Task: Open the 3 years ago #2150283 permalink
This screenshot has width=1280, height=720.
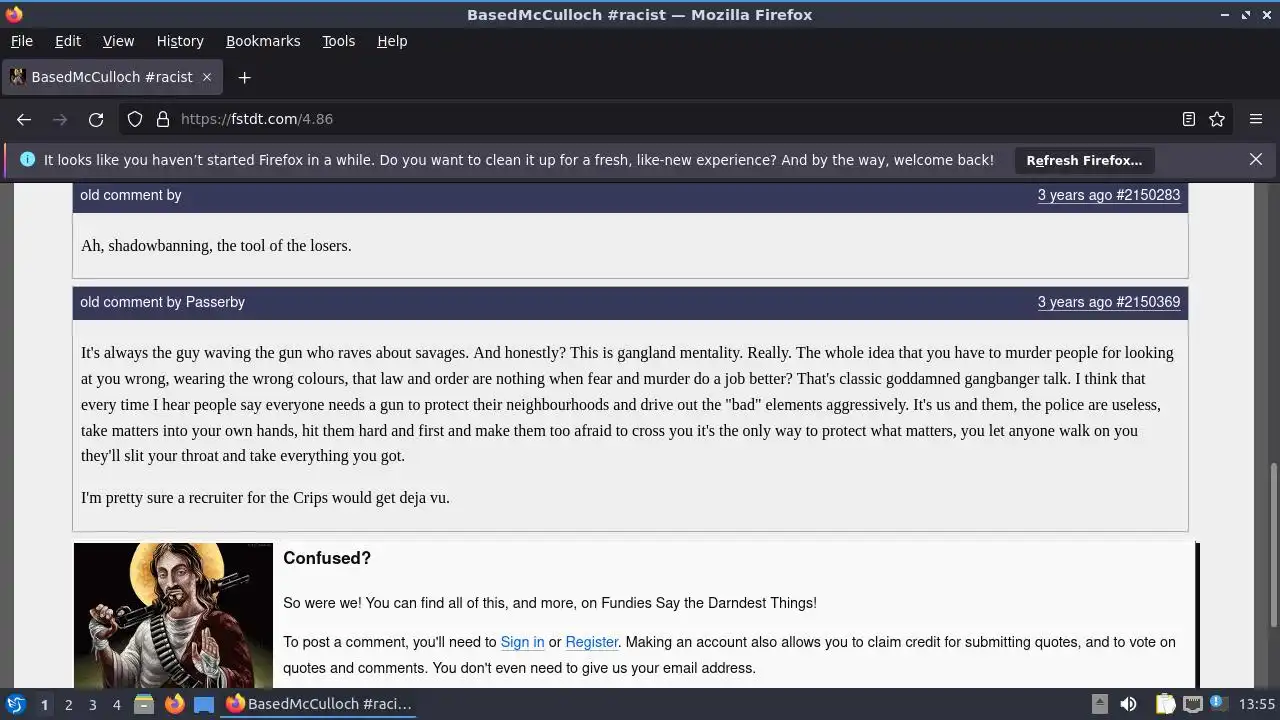Action: point(1108,195)
